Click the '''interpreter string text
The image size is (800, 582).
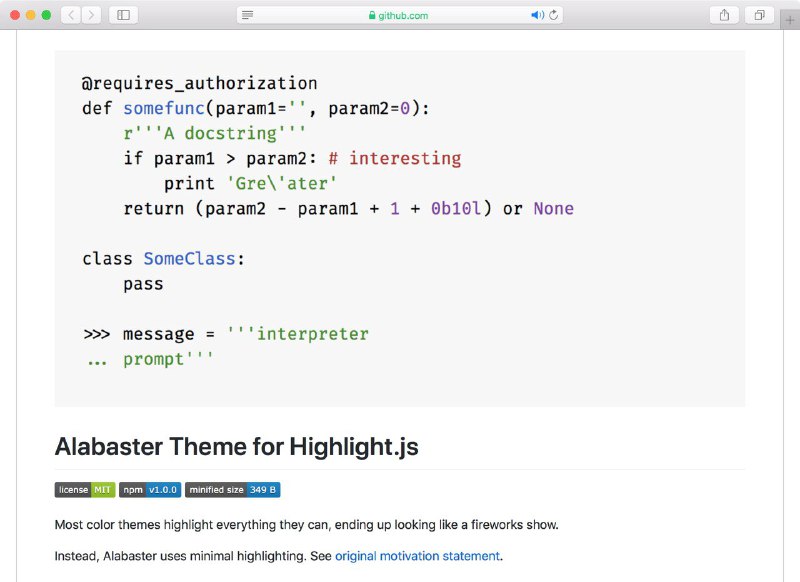[297, 334]
